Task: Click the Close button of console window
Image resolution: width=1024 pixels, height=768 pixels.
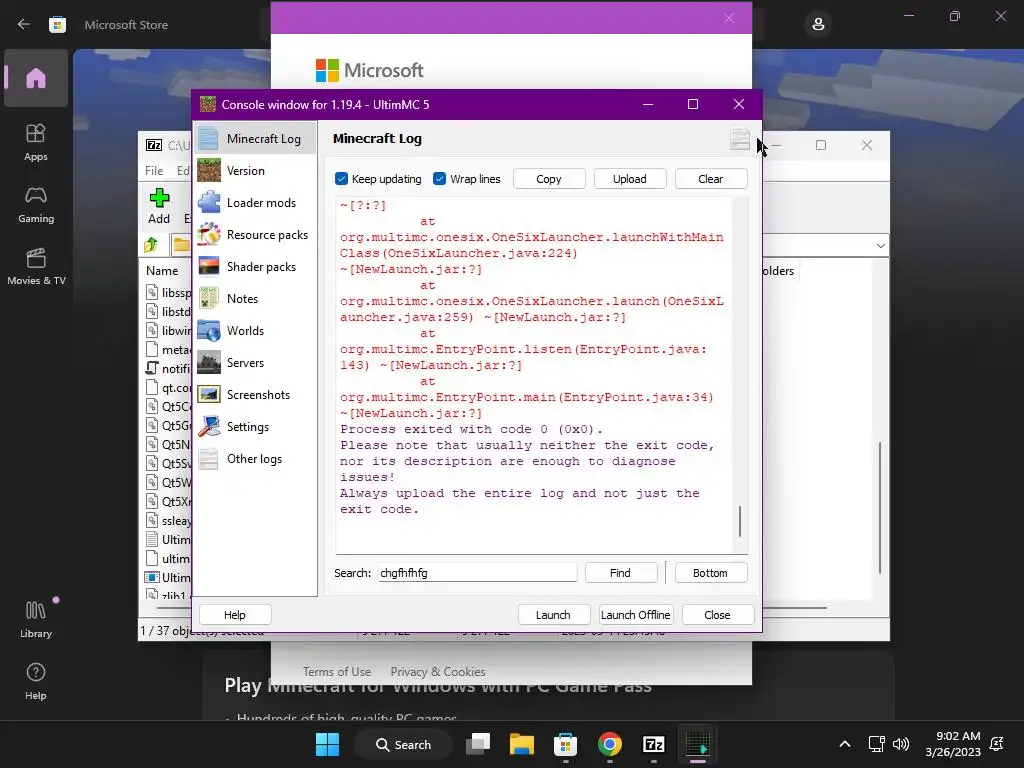Action: 717,615
